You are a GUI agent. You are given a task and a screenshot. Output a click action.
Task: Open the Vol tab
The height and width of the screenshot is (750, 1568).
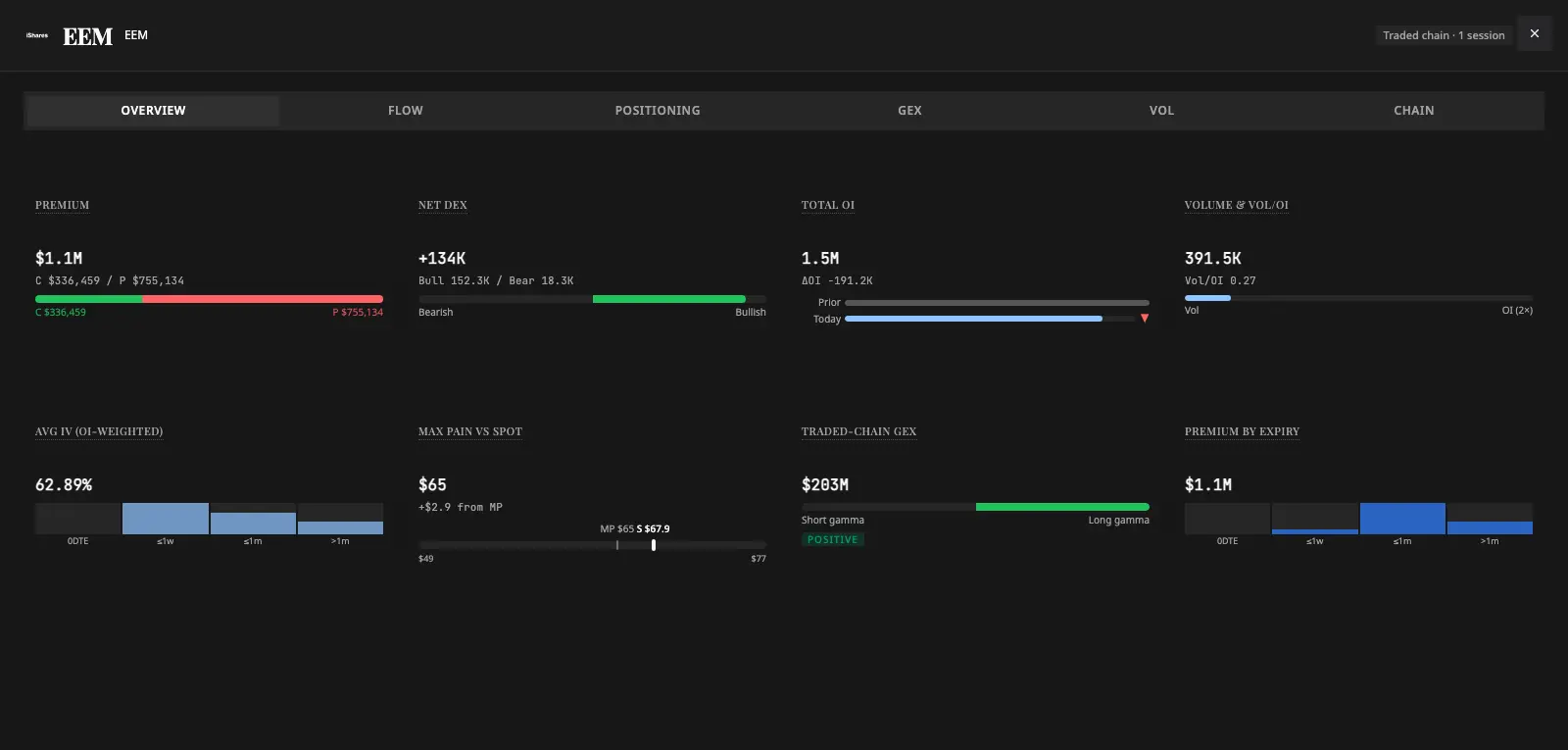[x=1161, y=111]
